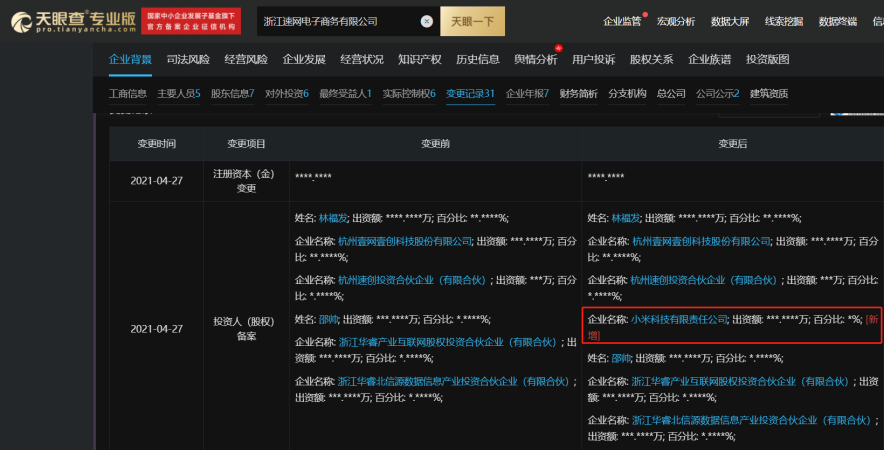The height and width of the screenshot is (451, 885).
Task: Open 浙江华睿北信源数据信息产业投资合伙企业 link in 变更前
Action: [454, 382]
